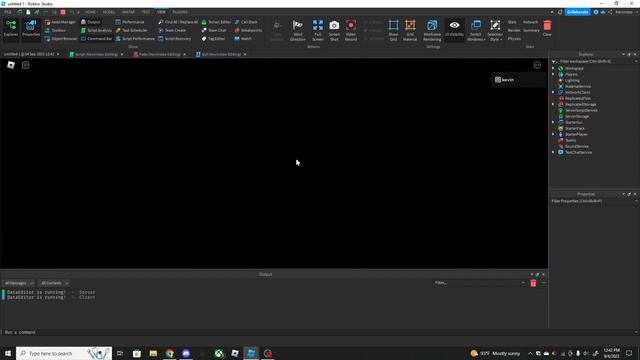640x360 pixels.
Task: Toggle the Explorer panel button in ribbon
Action: pyautogui.click(x=11, y=28)
